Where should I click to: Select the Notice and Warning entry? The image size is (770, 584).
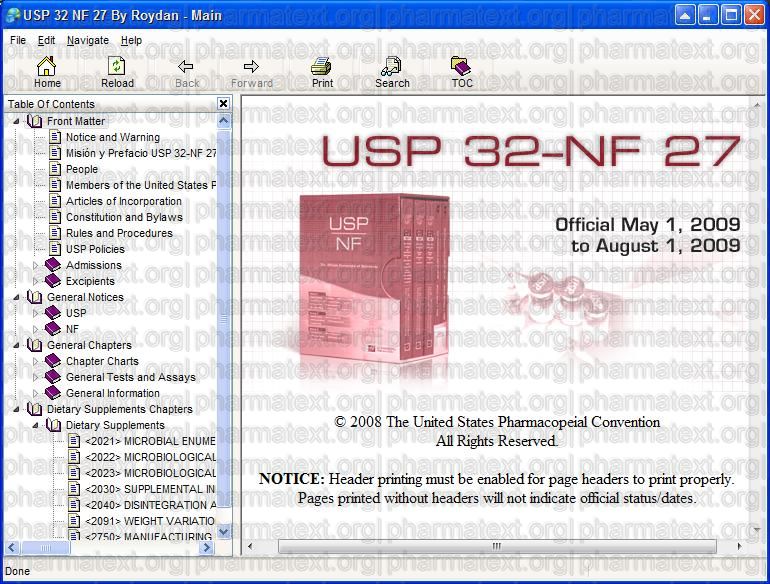click(x=113, y=137)
